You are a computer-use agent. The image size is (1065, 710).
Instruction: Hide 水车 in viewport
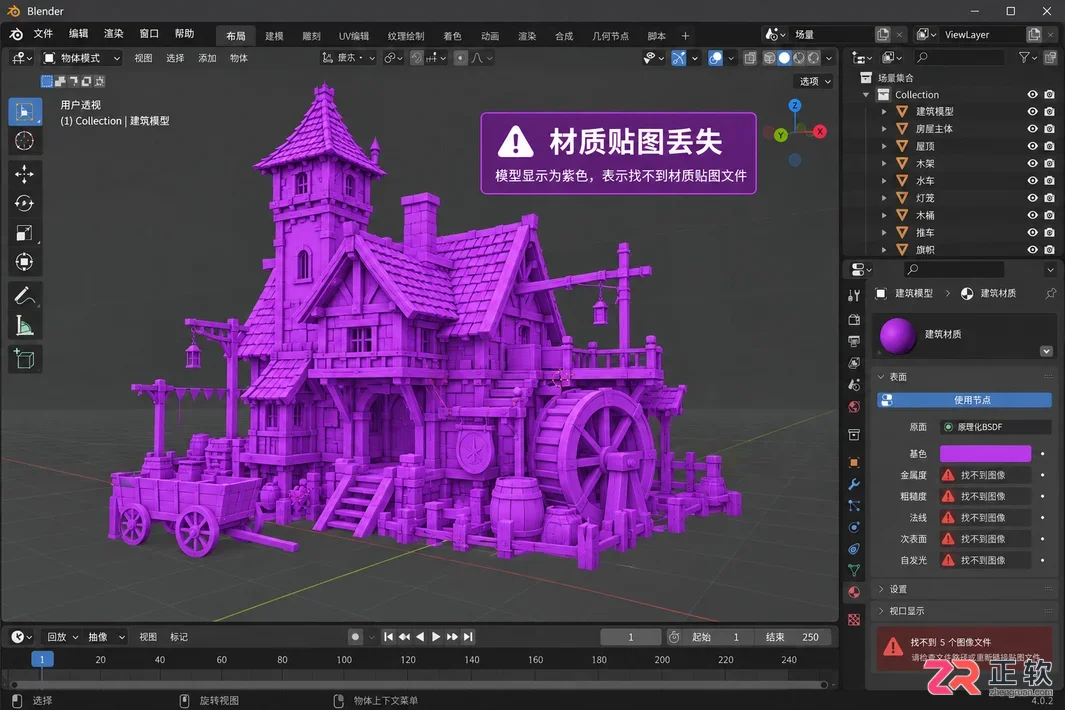click(1032, 181)
